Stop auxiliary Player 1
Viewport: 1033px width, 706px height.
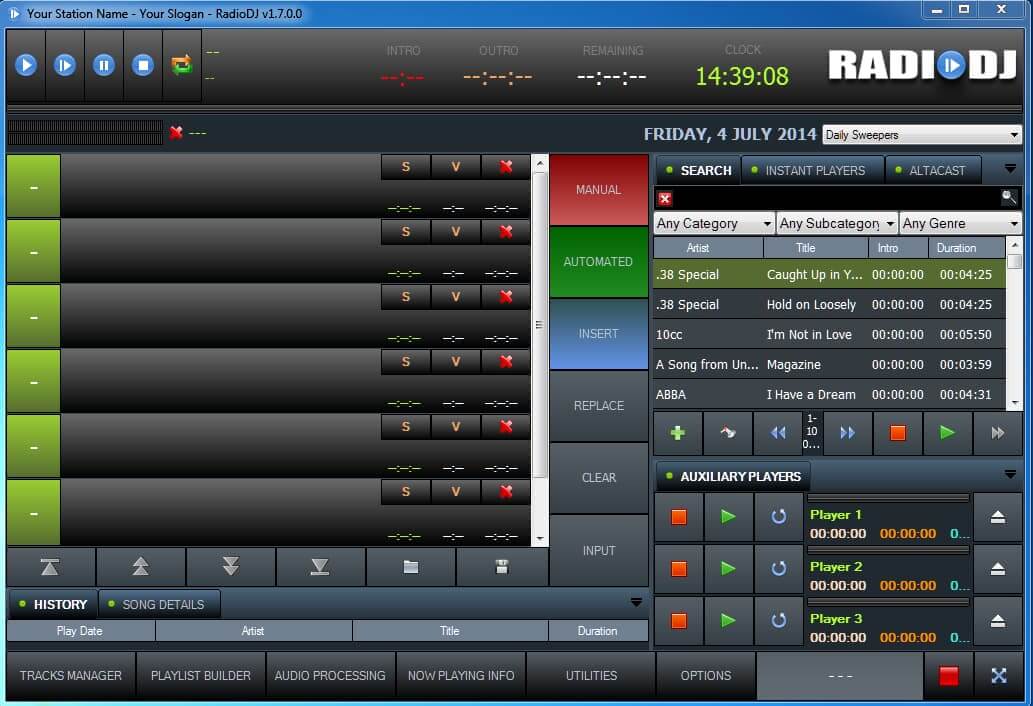pyautogui.click(x=679, y=517)
